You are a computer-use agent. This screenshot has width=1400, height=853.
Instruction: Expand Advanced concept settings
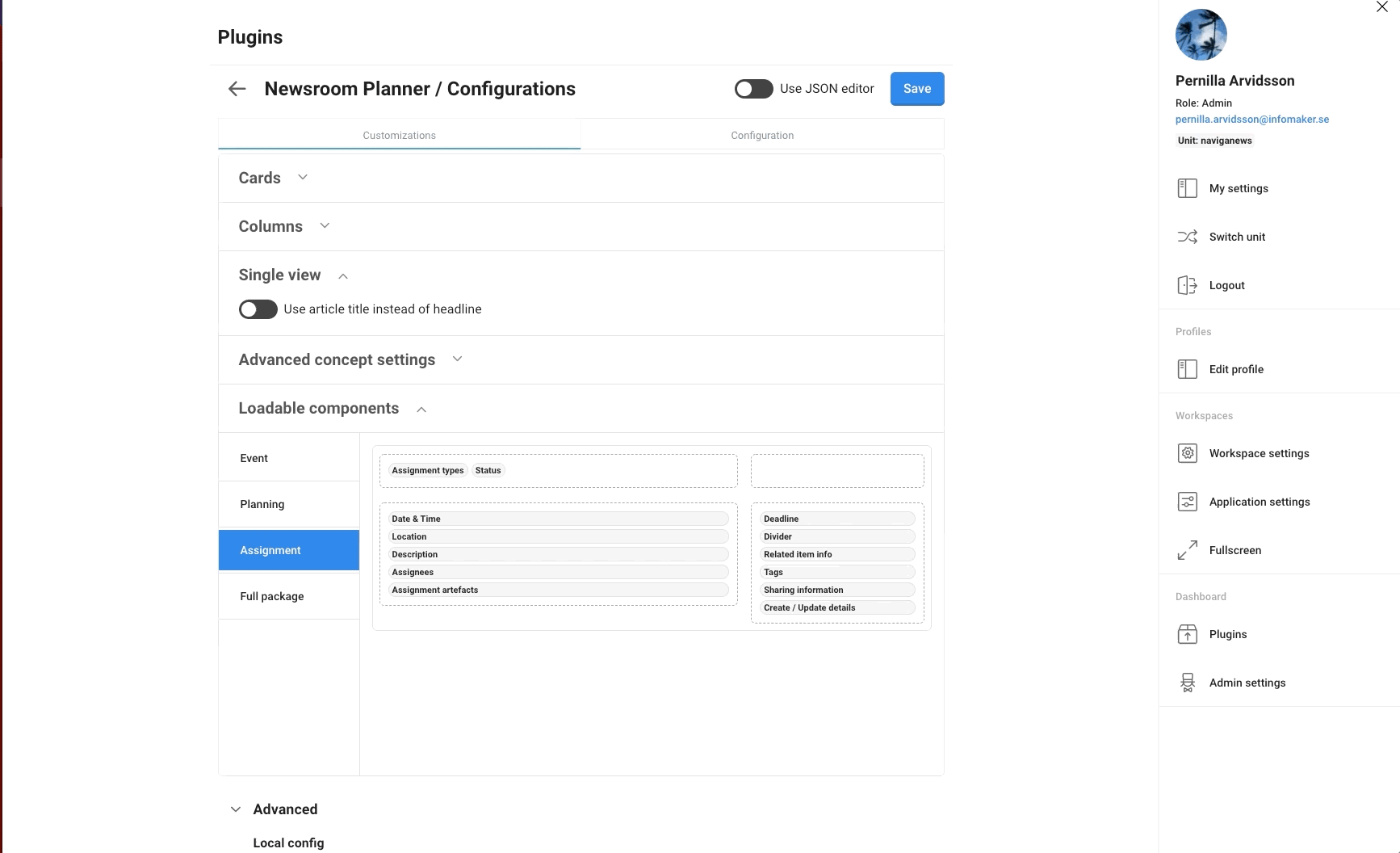coord(457,359)
